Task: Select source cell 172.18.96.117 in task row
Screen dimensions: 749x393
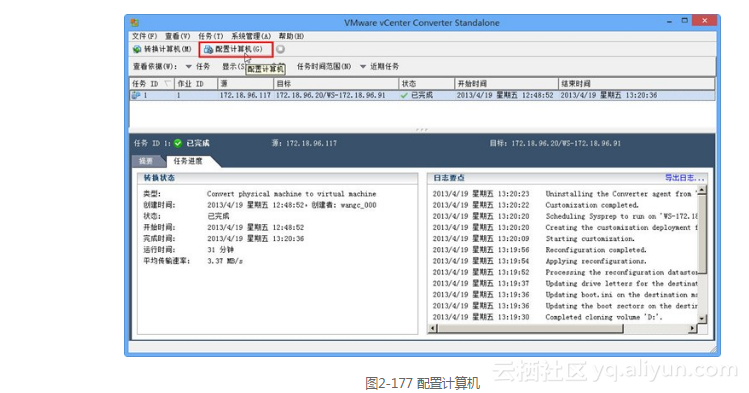Action: tap(245, 96)
